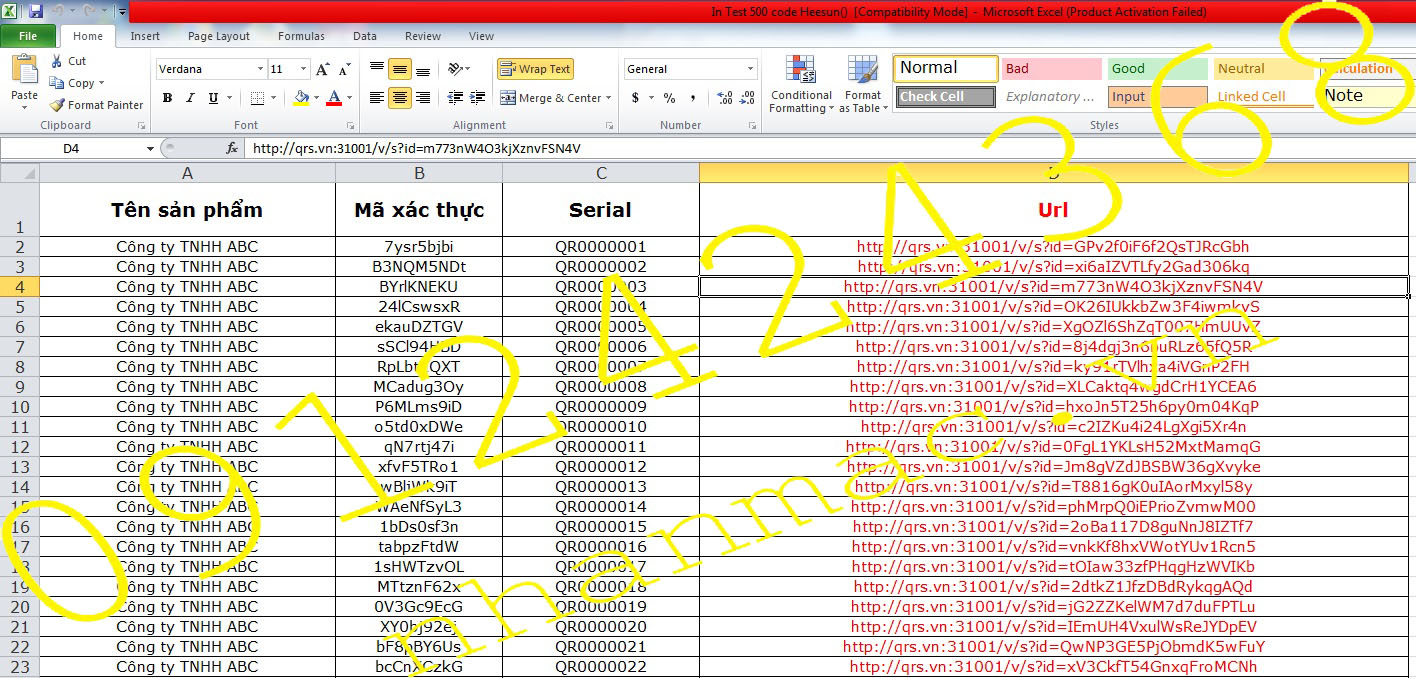This screenshot has width=1416, height=678.
Task: Switch to the Page Layout tab
Action: 219,36
